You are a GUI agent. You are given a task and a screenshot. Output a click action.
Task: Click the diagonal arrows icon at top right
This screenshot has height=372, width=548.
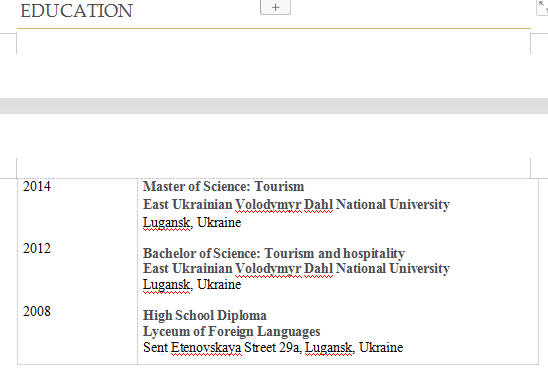[x=542, y=7]
